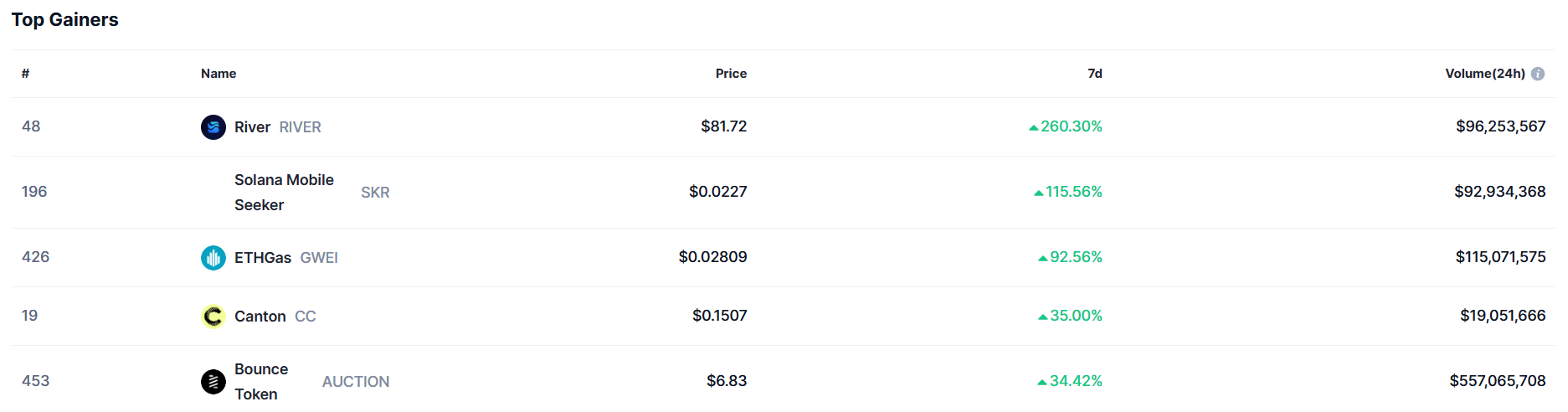
Task: Sort table by 7d column header
Action: click(x=1094, y=74)
